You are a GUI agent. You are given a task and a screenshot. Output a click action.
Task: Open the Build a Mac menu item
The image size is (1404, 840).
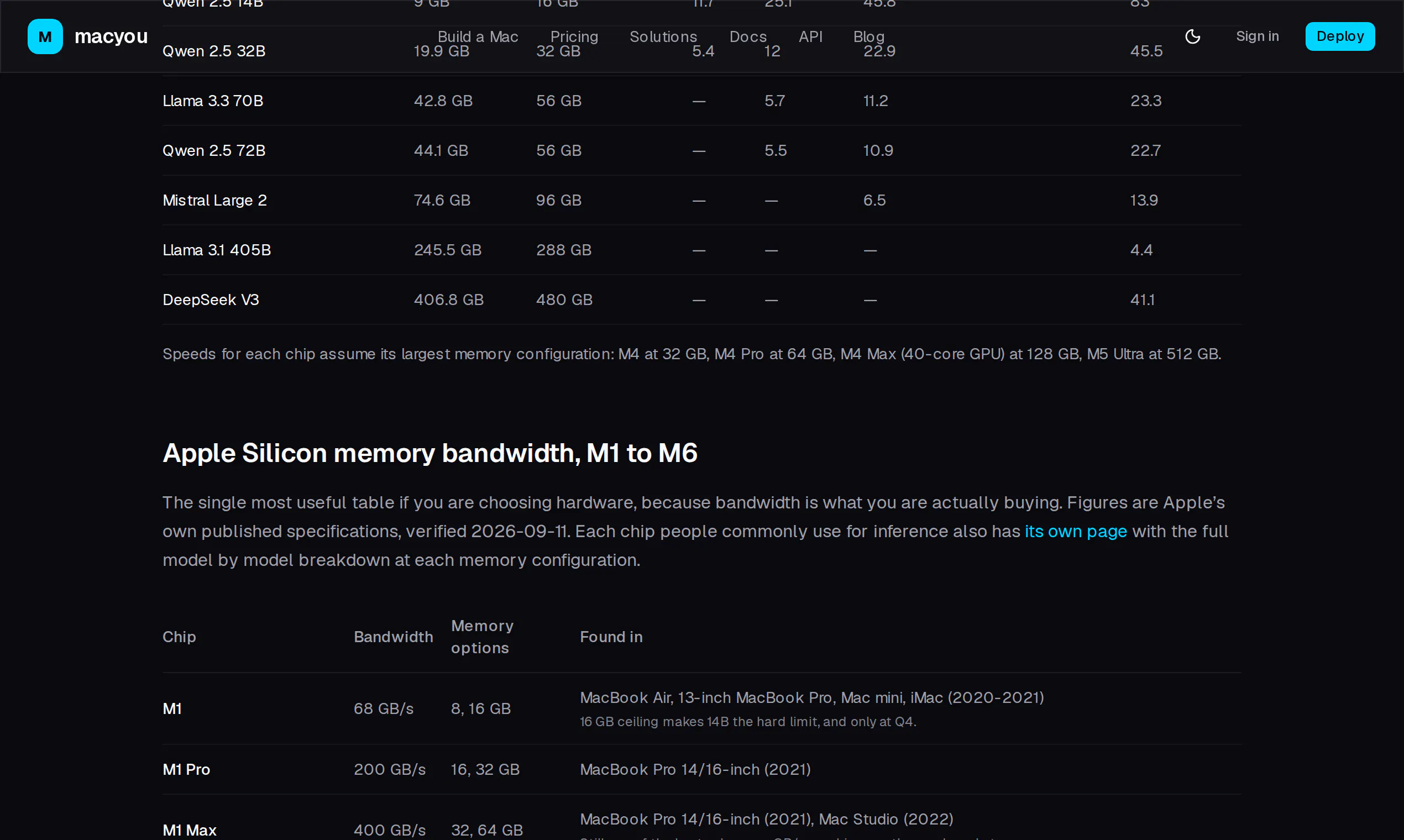point(478,37)
